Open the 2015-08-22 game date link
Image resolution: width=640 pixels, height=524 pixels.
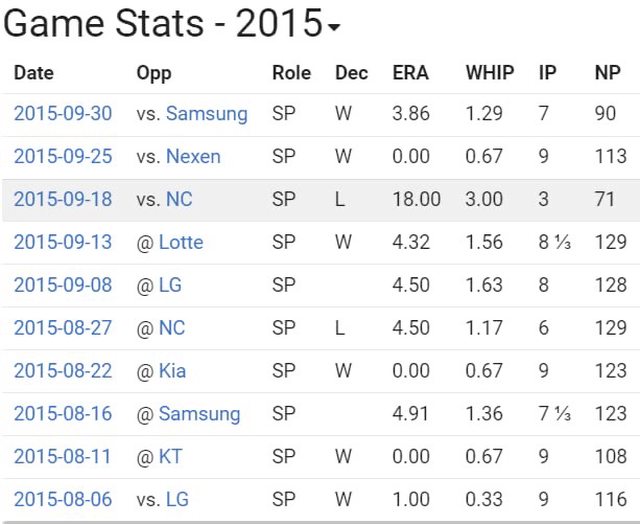coord(63,371)
